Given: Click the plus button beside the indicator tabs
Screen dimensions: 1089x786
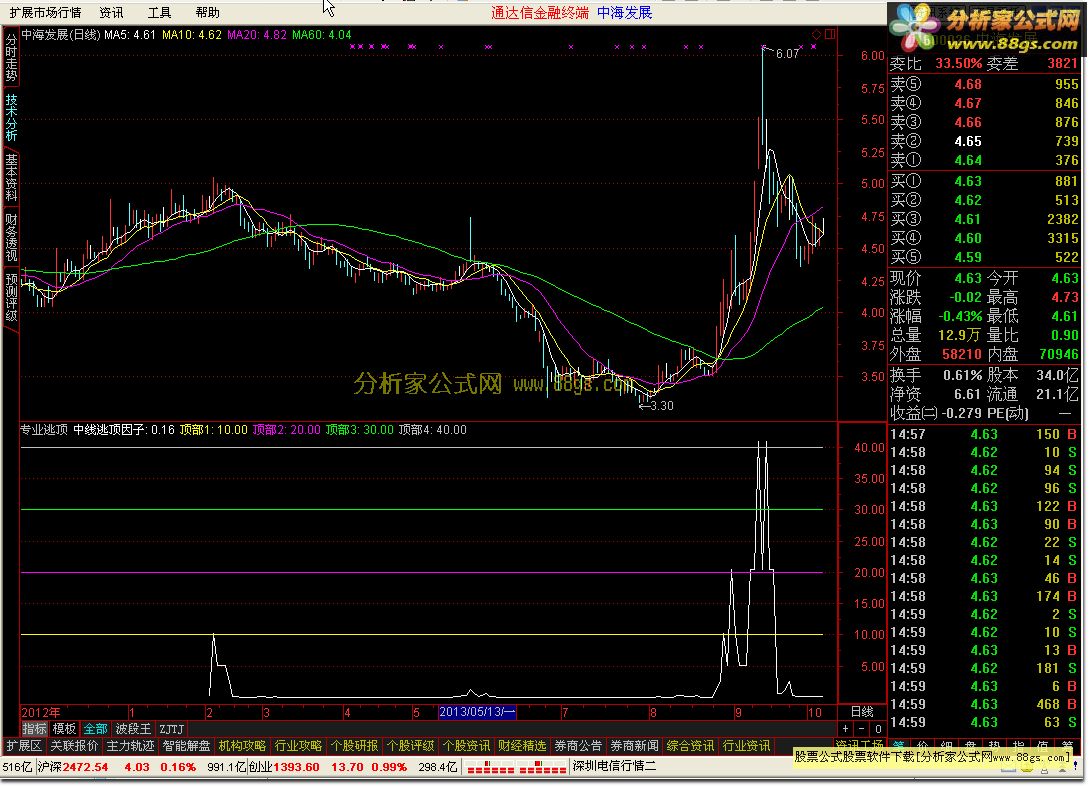Looking at the screenshot, I should (x=845, y=729).
